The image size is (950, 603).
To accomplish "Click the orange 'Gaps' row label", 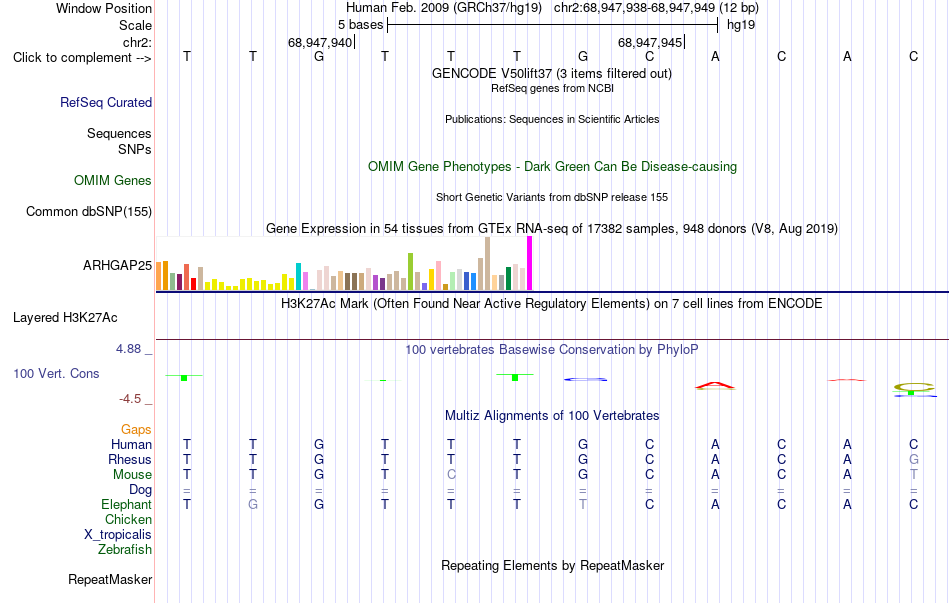I will 136,430.
